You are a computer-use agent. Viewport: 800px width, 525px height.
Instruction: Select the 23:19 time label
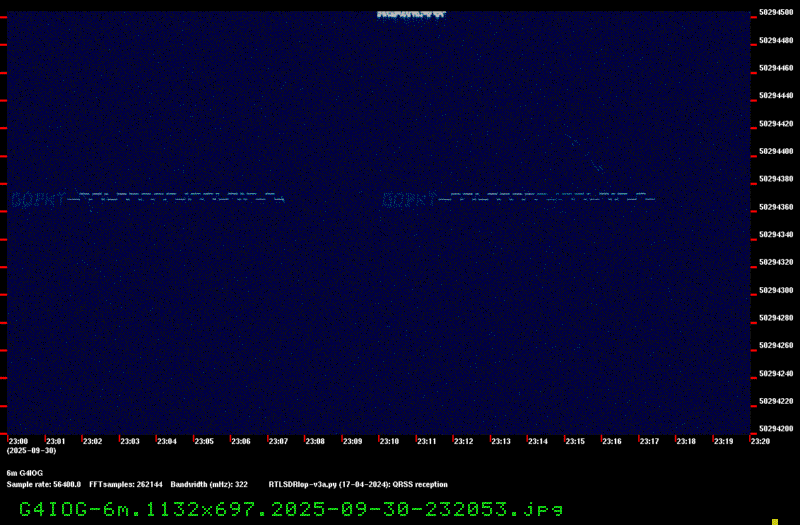coord(723,441)
